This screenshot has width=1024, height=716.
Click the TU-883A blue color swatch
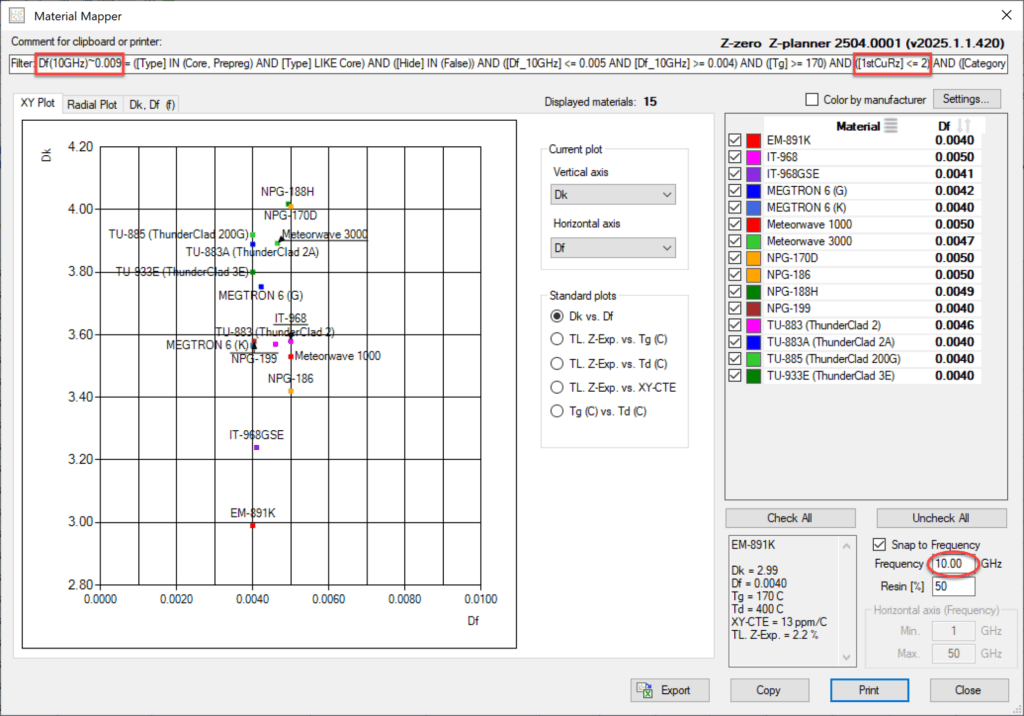[x=755, y=342]
